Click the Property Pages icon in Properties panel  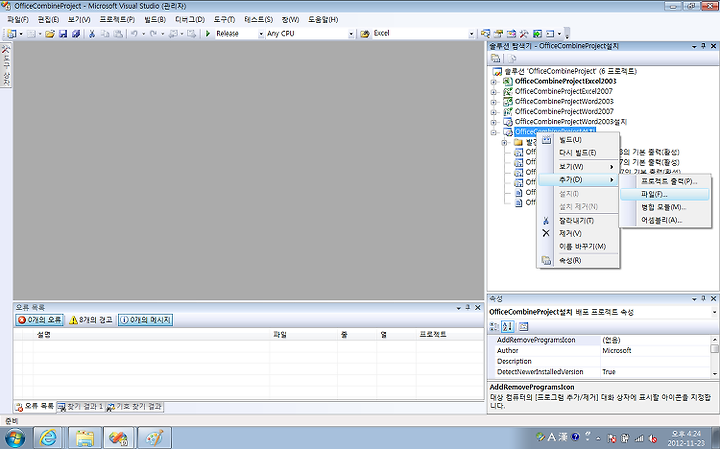click(523, 326)
